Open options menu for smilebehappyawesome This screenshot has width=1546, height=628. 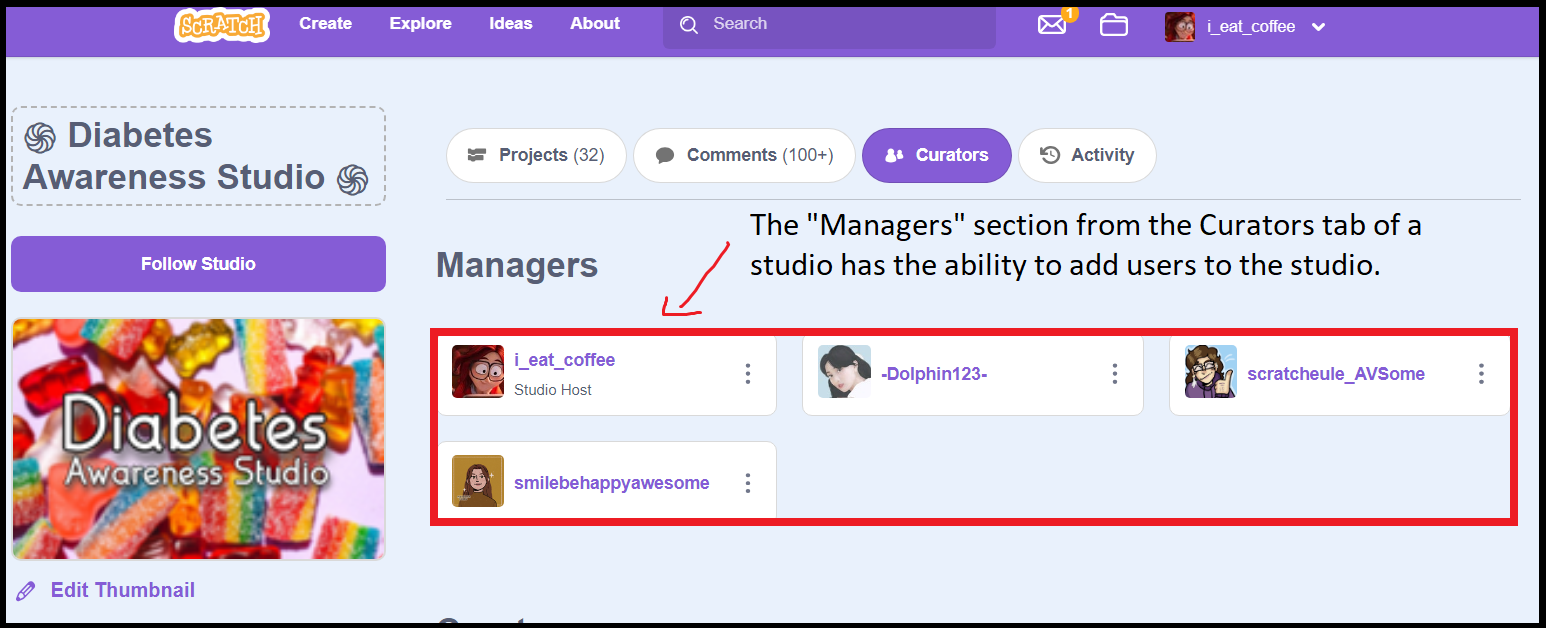pos(747,483)
